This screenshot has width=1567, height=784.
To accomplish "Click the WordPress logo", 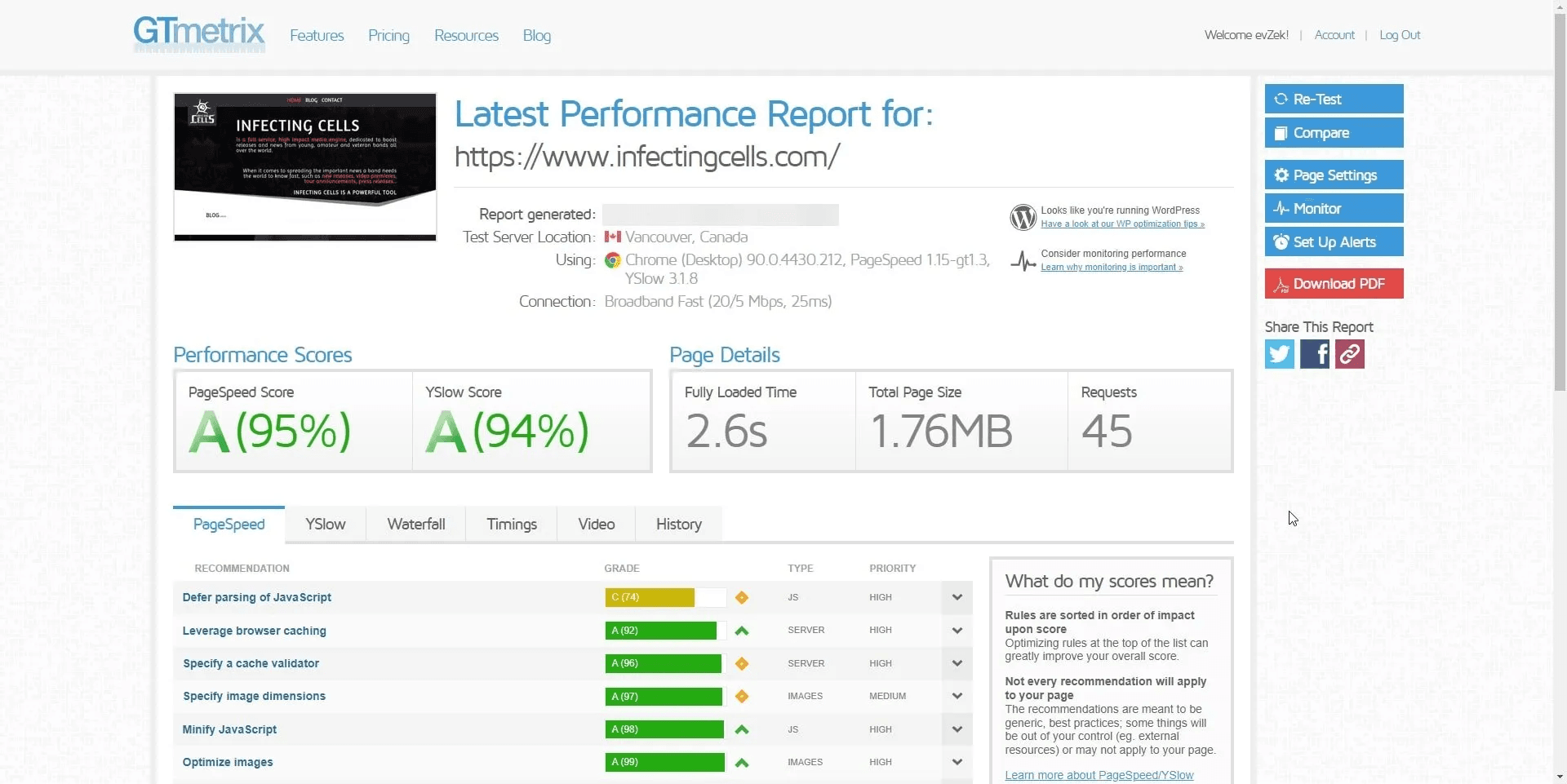I will click(x=1023, y=217).
